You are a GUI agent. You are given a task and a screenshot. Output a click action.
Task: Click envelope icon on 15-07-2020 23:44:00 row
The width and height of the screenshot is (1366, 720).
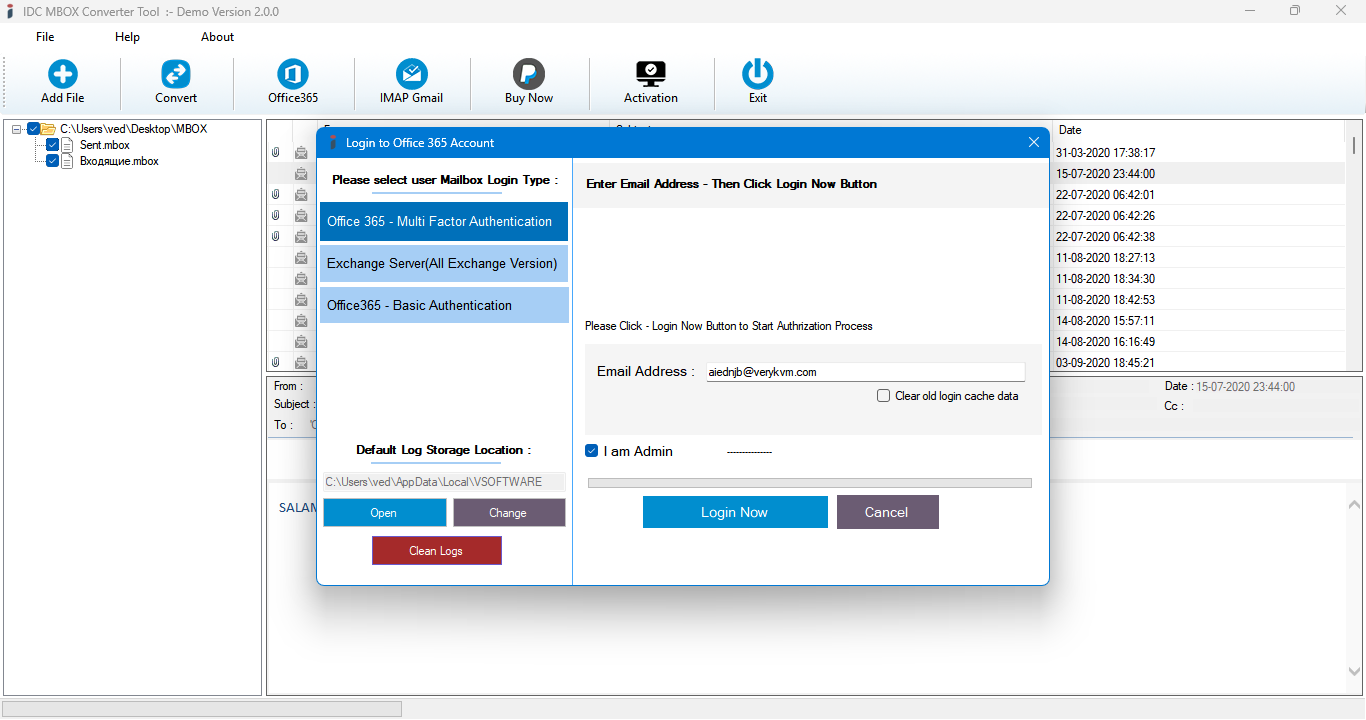pyautogui.click(x=301, y=174)
